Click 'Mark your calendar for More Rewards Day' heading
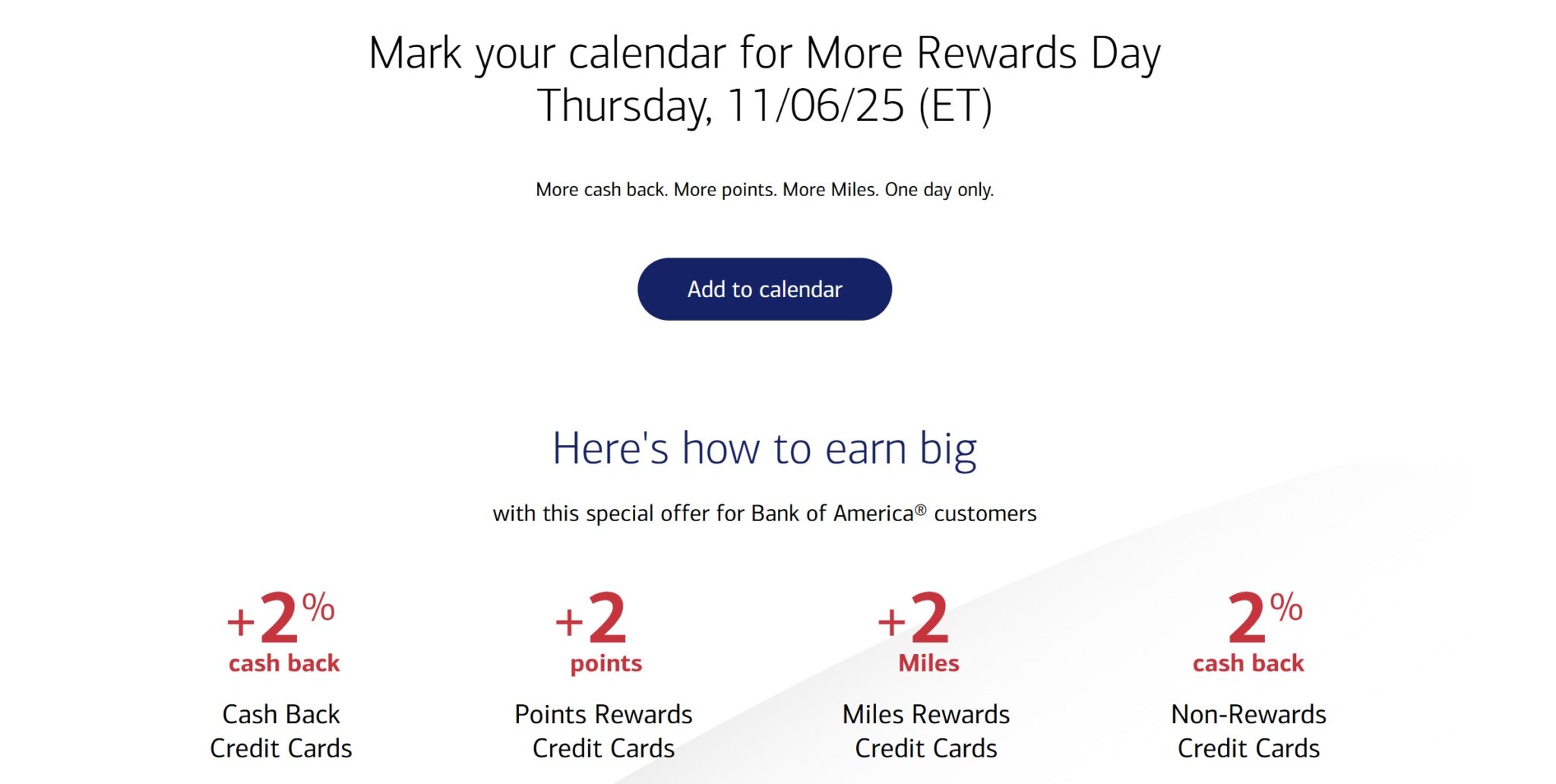This screenshot has width=1556, height=784. [x=764, y=54]
